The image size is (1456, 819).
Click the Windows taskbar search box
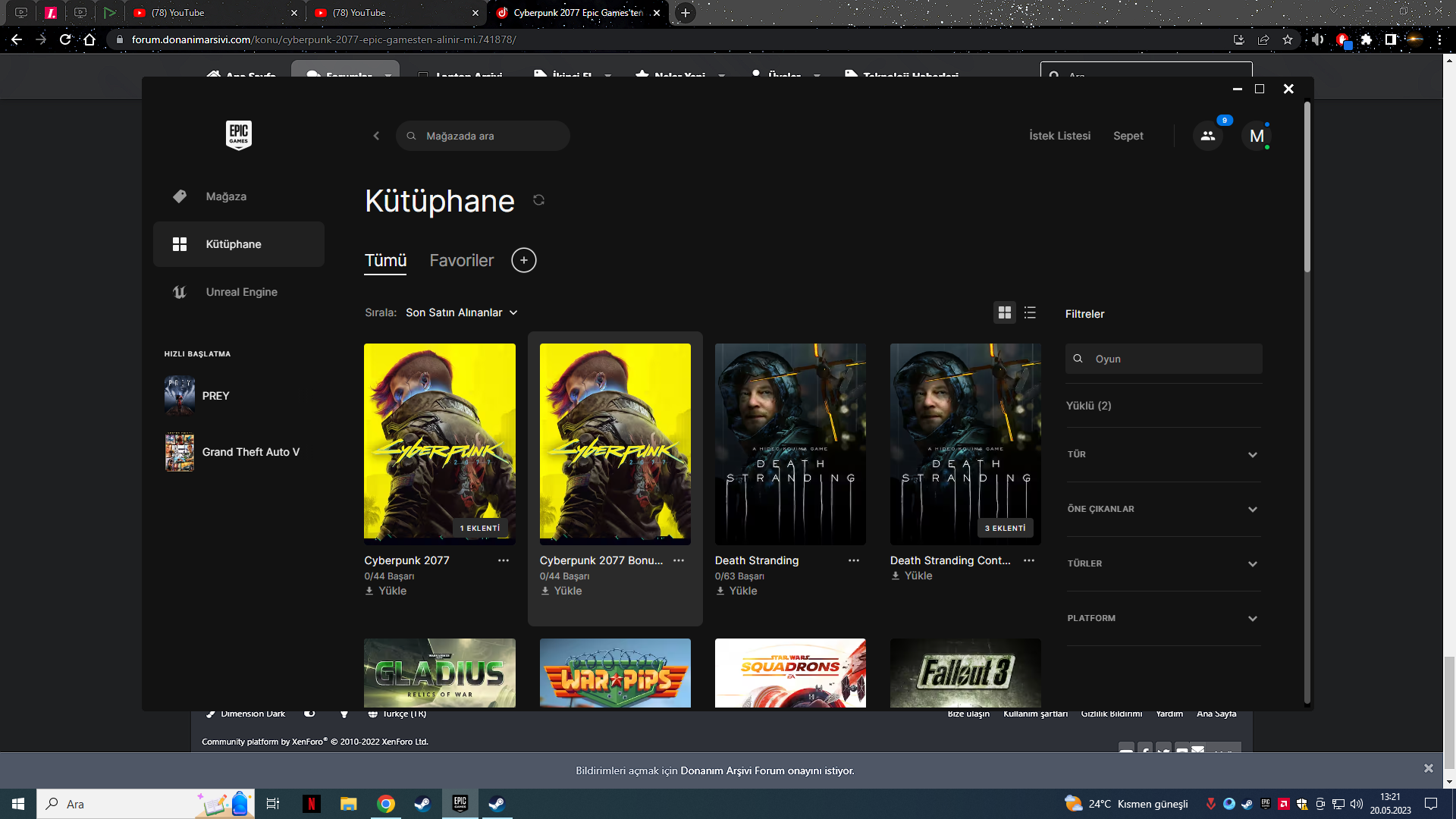point(146,804)
